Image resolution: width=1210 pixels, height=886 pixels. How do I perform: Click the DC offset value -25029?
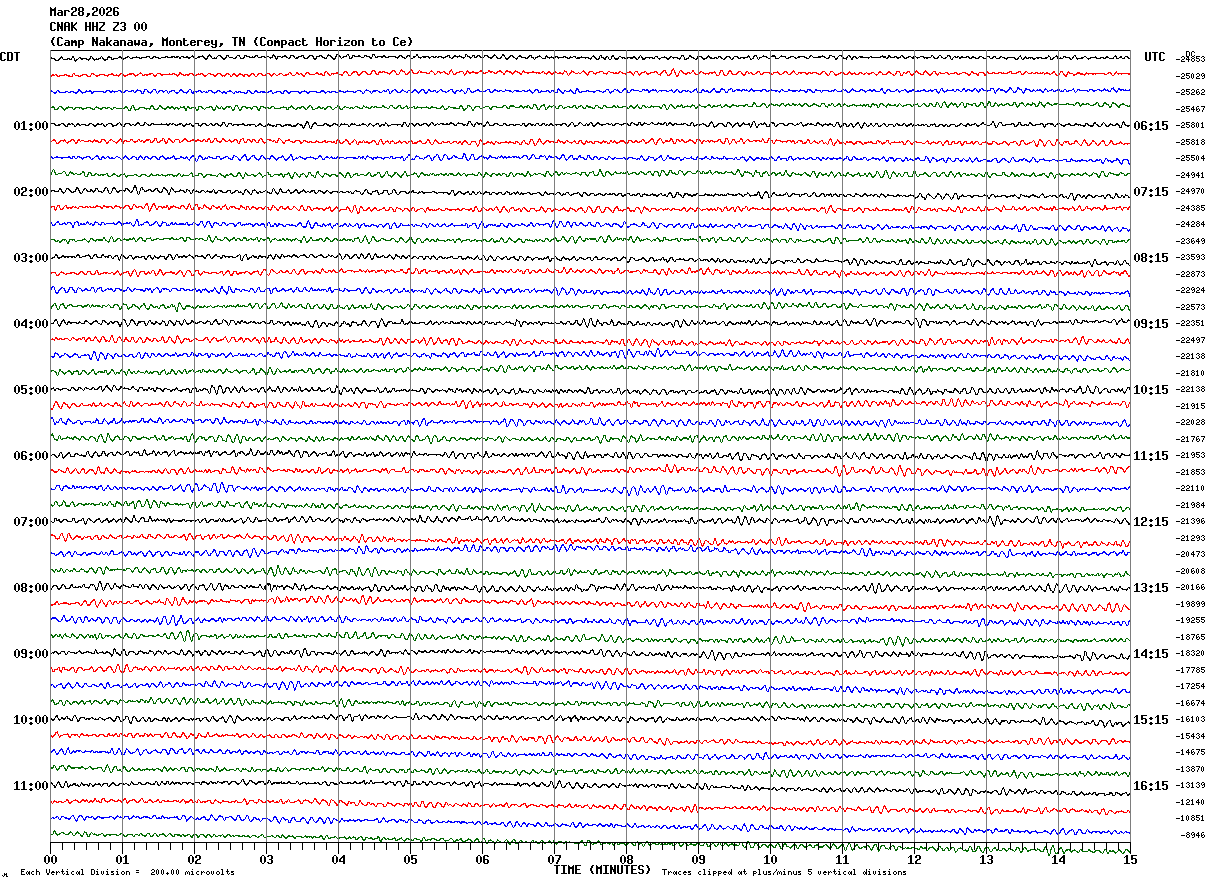click(x=1190, y=76)
